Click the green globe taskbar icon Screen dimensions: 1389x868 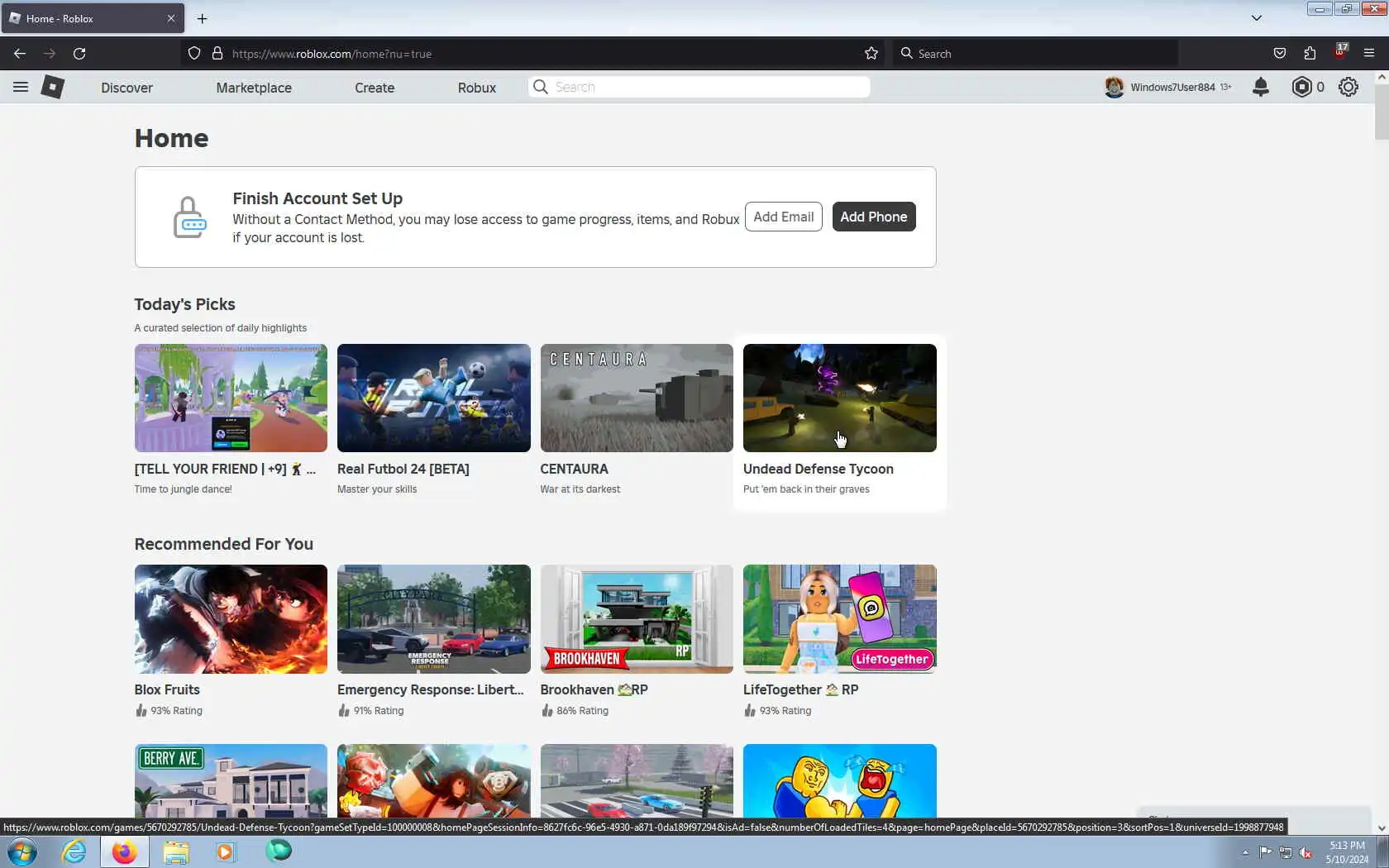(x=279, y=851)
